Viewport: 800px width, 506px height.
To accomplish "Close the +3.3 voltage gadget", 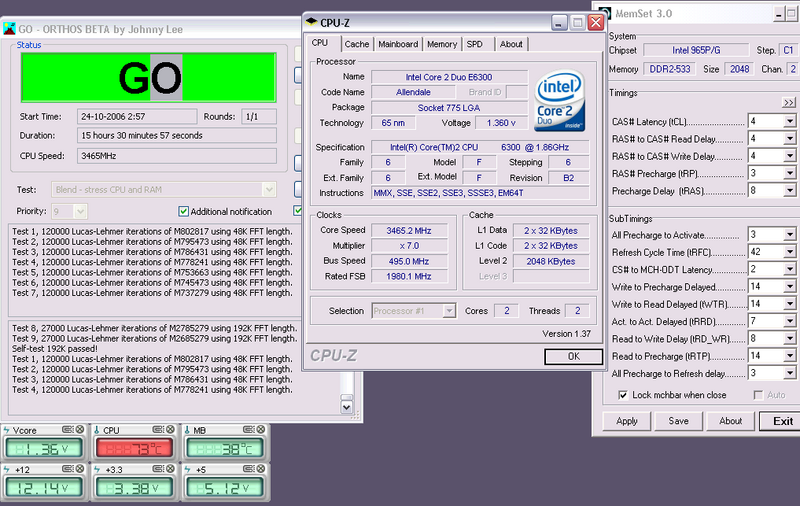I will (x=170, y=468).
